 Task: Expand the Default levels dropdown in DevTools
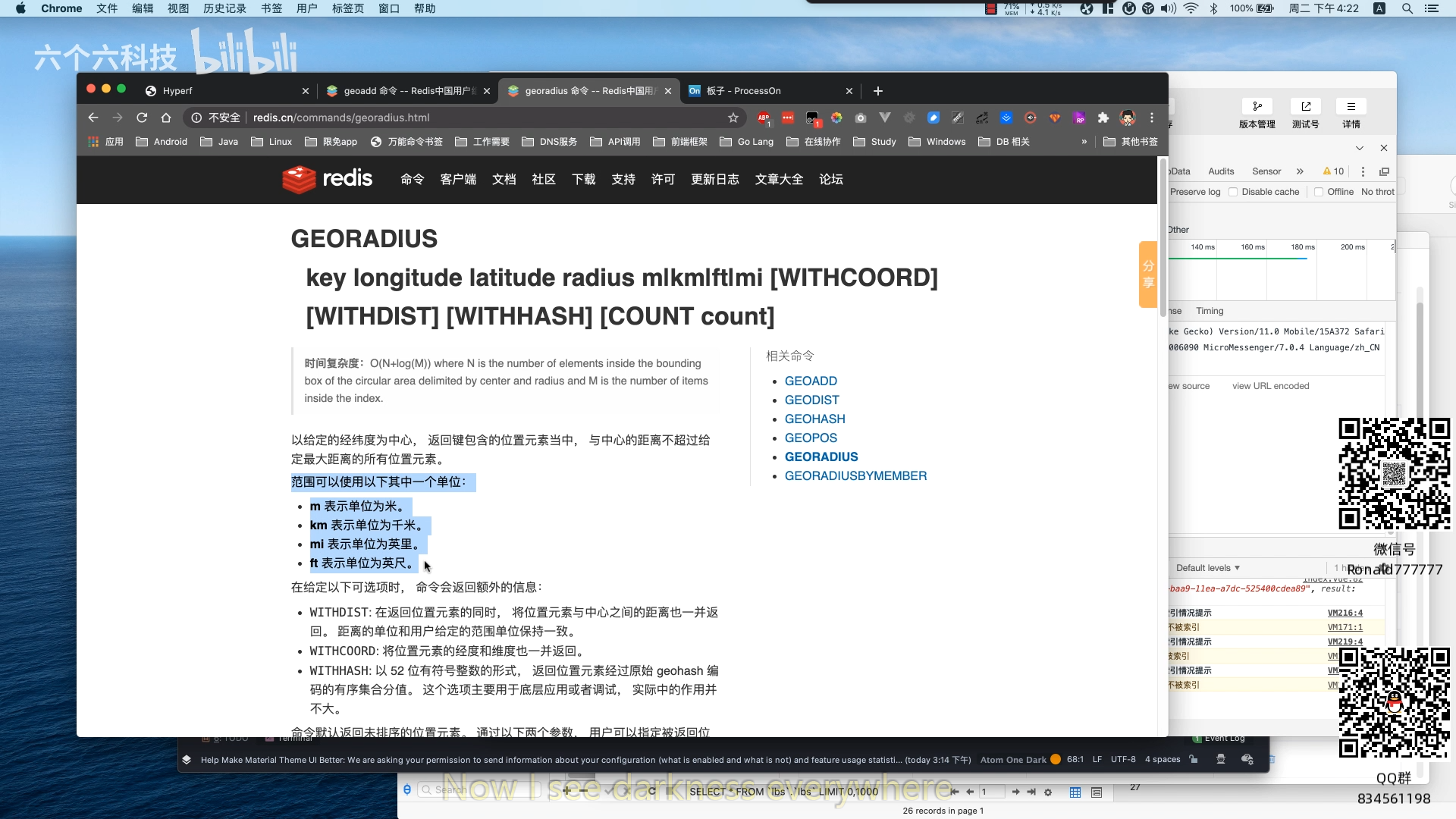[x=1207, y=567]
